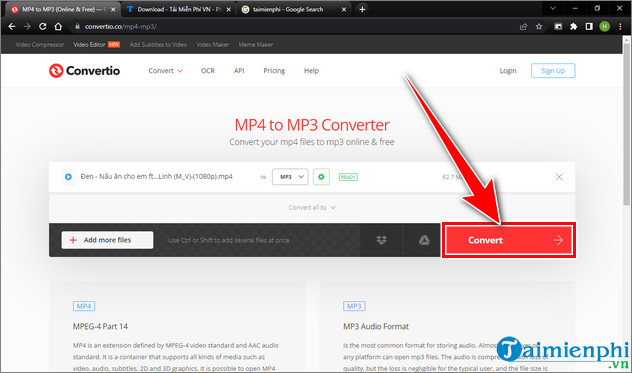This screenshot has width=632, height=373.
Task: Switch to the taimienphi - Google Search tab
Action: tap(294, 9)
